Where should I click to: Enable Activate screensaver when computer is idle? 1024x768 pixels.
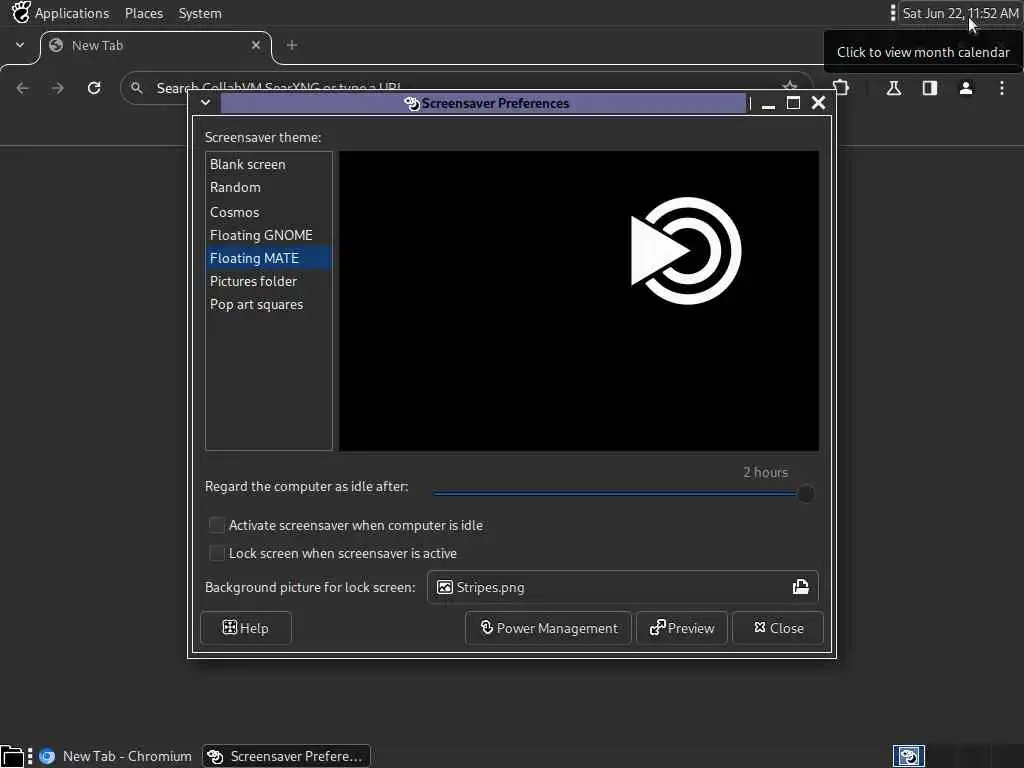coord(217,525)
